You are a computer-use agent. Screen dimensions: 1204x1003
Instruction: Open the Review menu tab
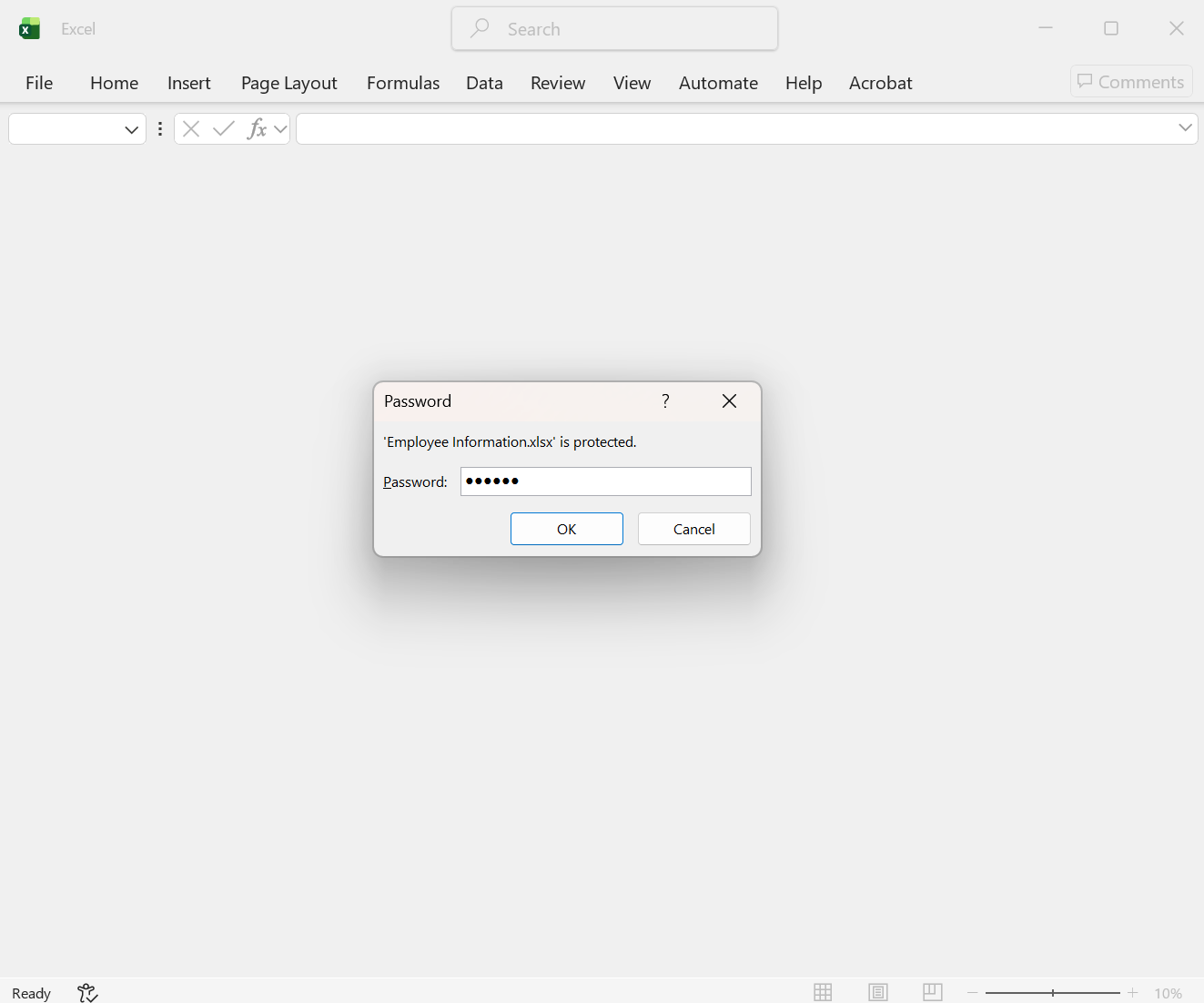coord(558,83)
